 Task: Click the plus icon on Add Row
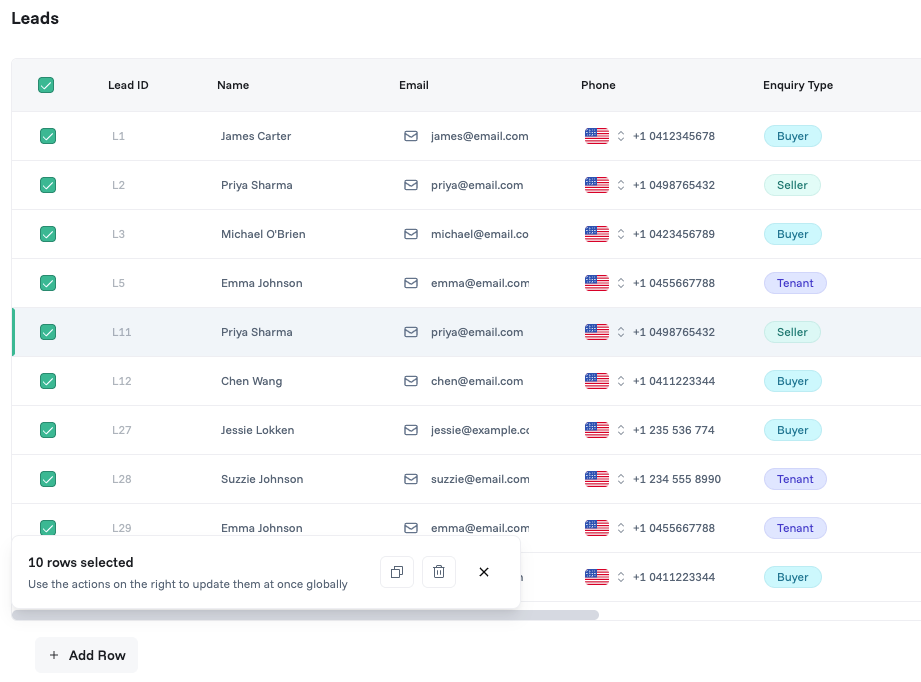[x=53, y=655]
